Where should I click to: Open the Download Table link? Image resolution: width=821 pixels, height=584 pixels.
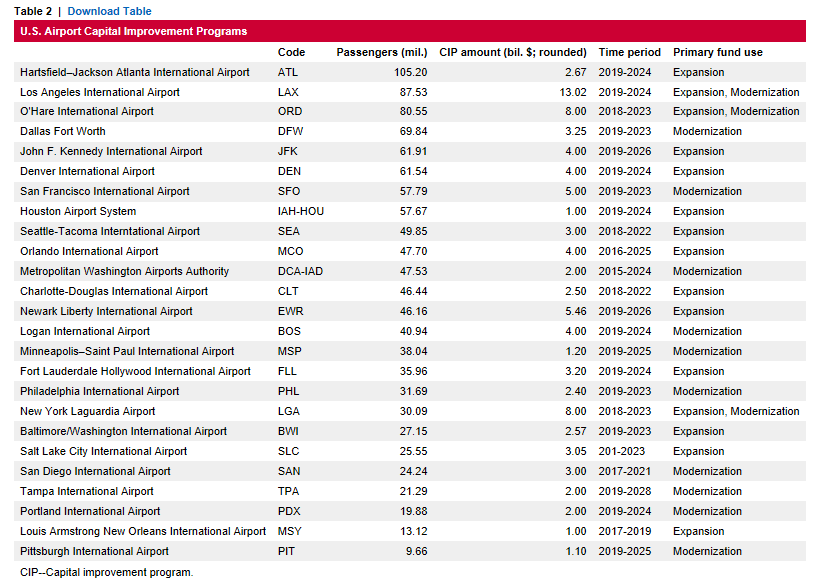pyautogui.click(x=109, y=11)
